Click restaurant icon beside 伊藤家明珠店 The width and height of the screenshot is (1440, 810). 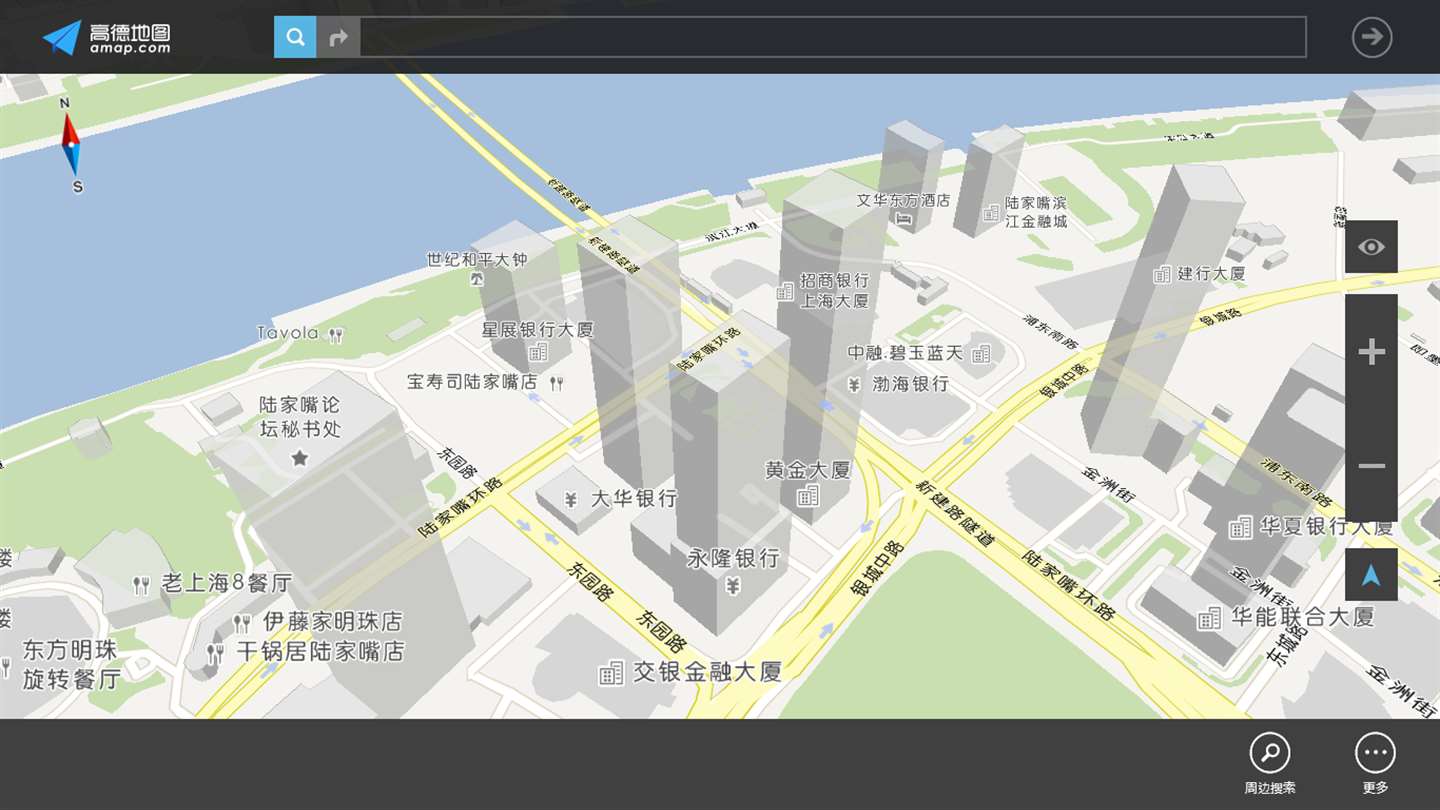pyautogui.click(x=242, y=623)
